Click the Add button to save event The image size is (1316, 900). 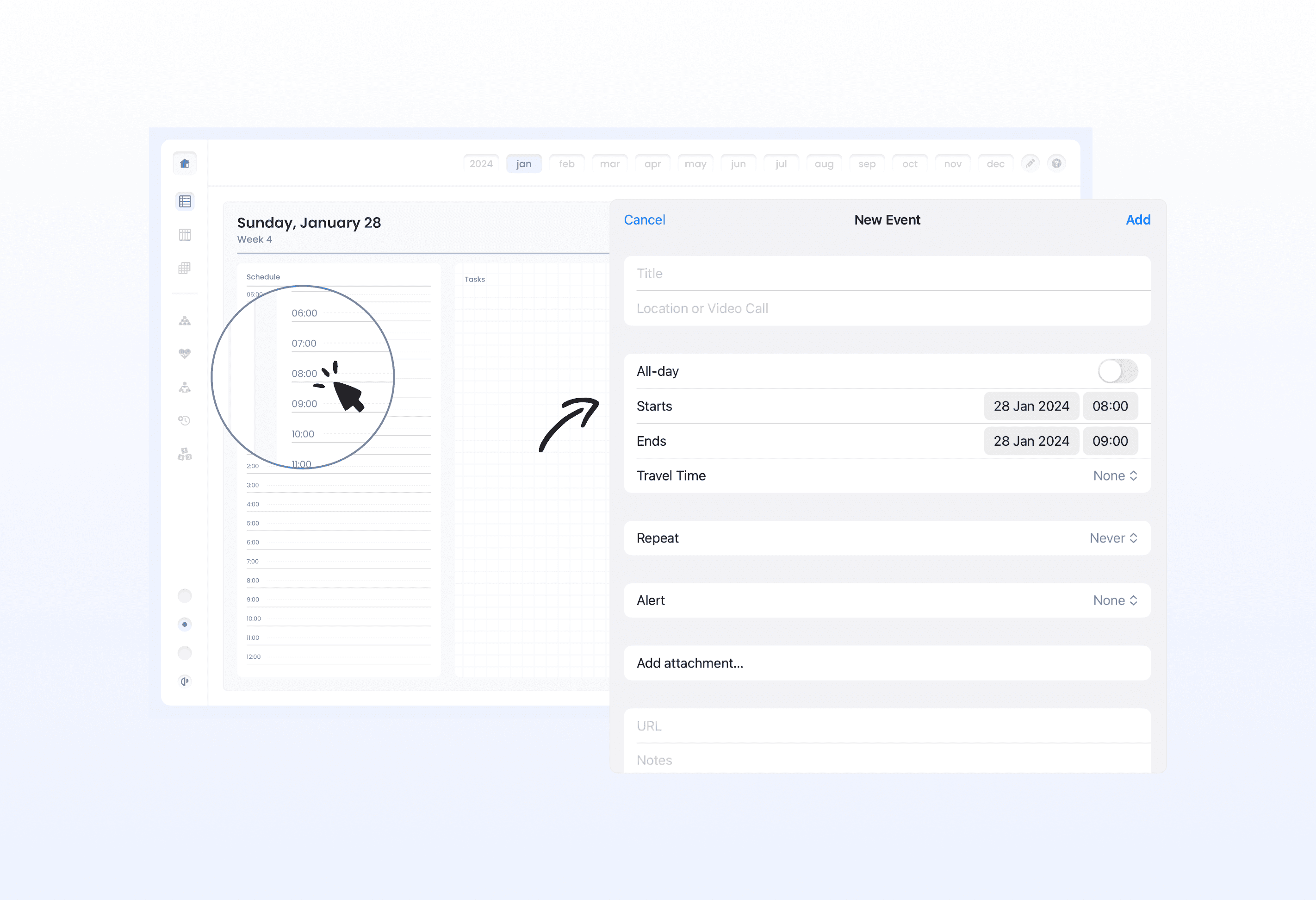click(1138, 220)
